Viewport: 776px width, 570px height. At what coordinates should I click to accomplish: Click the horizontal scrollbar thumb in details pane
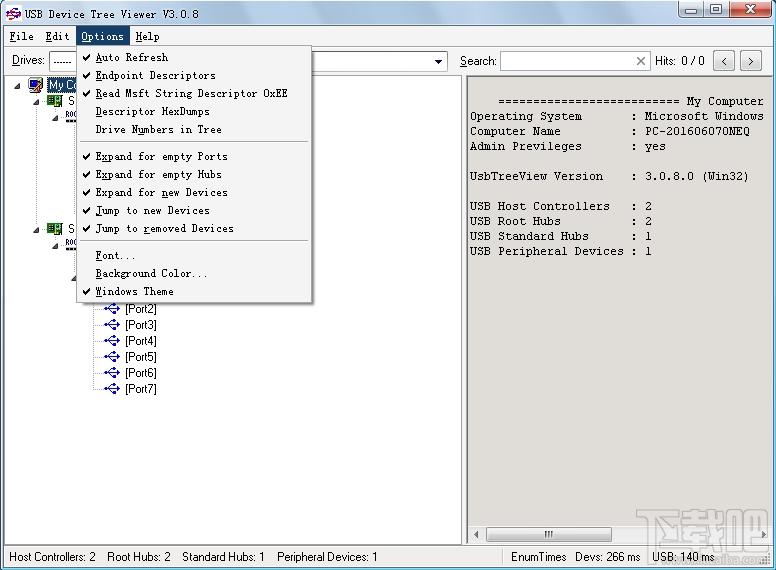point(549,534)
